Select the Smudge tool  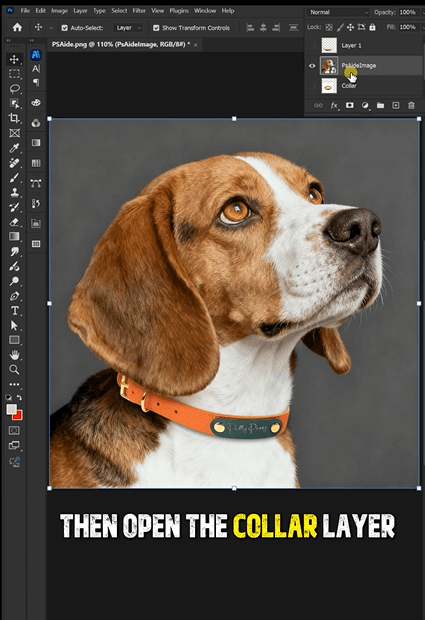coord(14,251)
